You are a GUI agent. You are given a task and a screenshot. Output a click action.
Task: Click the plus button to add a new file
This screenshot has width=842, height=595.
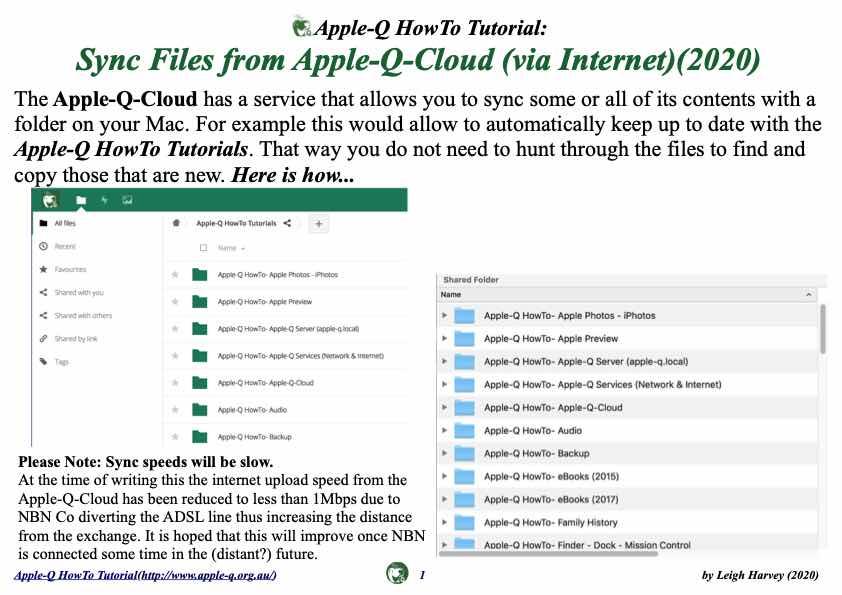(318, 224)
